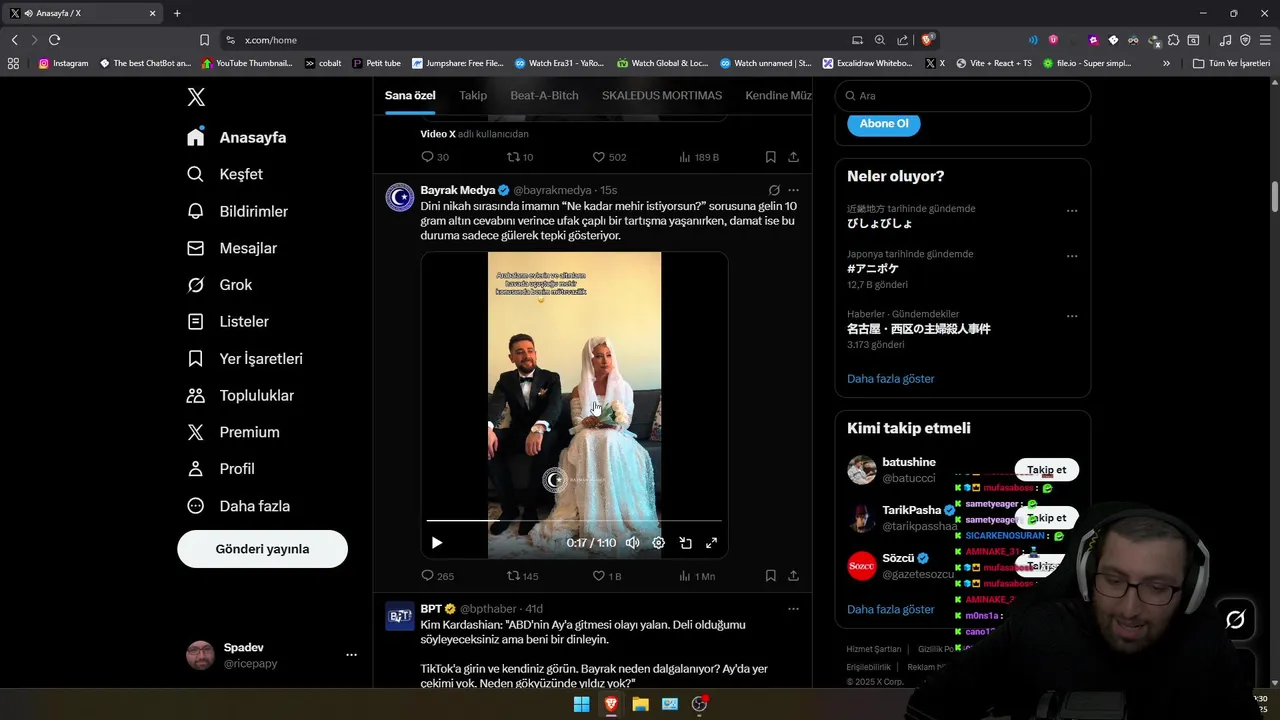Image resolution: width=1280 pixels, height=720 pixels.
Task: Reply icon with 30 comments
Action: click(435, 157)
